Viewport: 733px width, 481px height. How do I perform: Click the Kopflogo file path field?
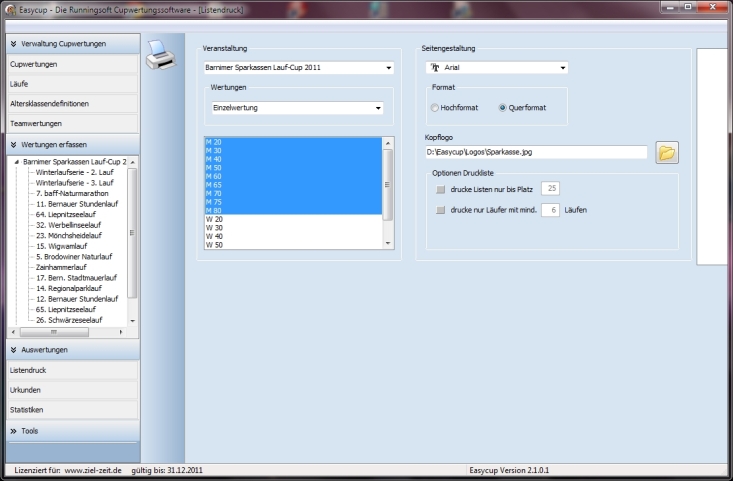point(535,152)
